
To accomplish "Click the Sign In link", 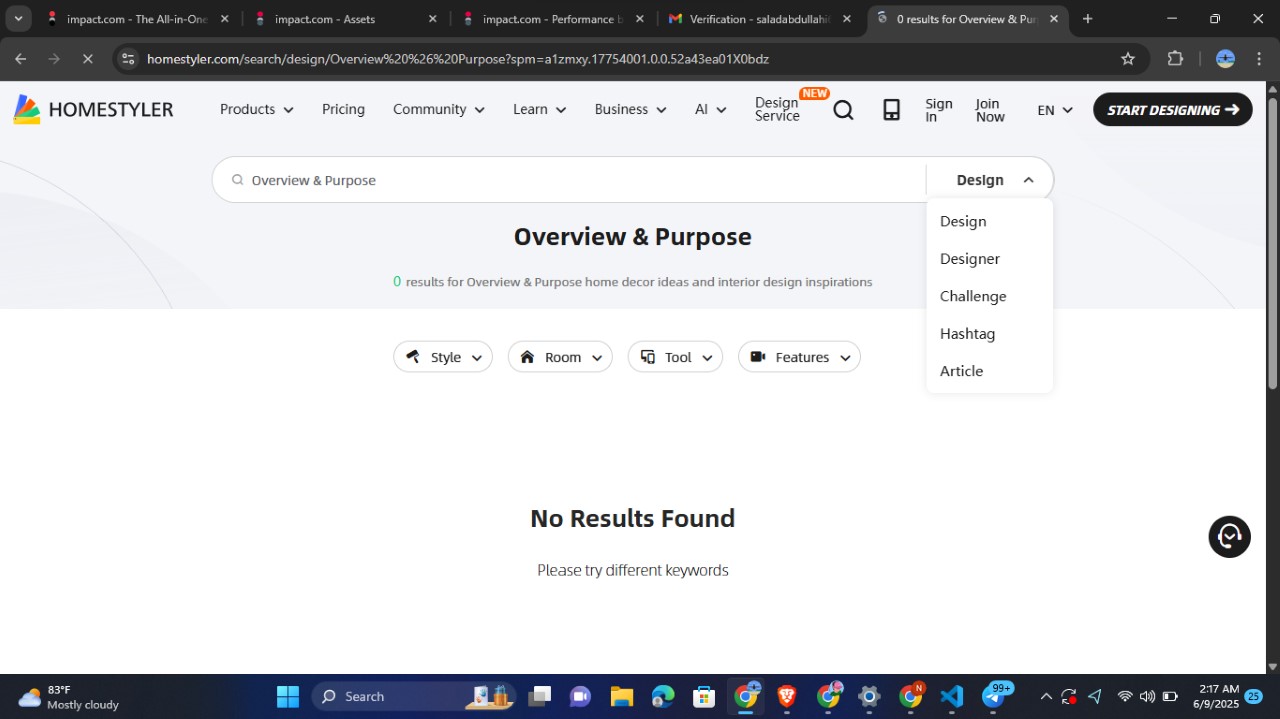I will 939,110.
